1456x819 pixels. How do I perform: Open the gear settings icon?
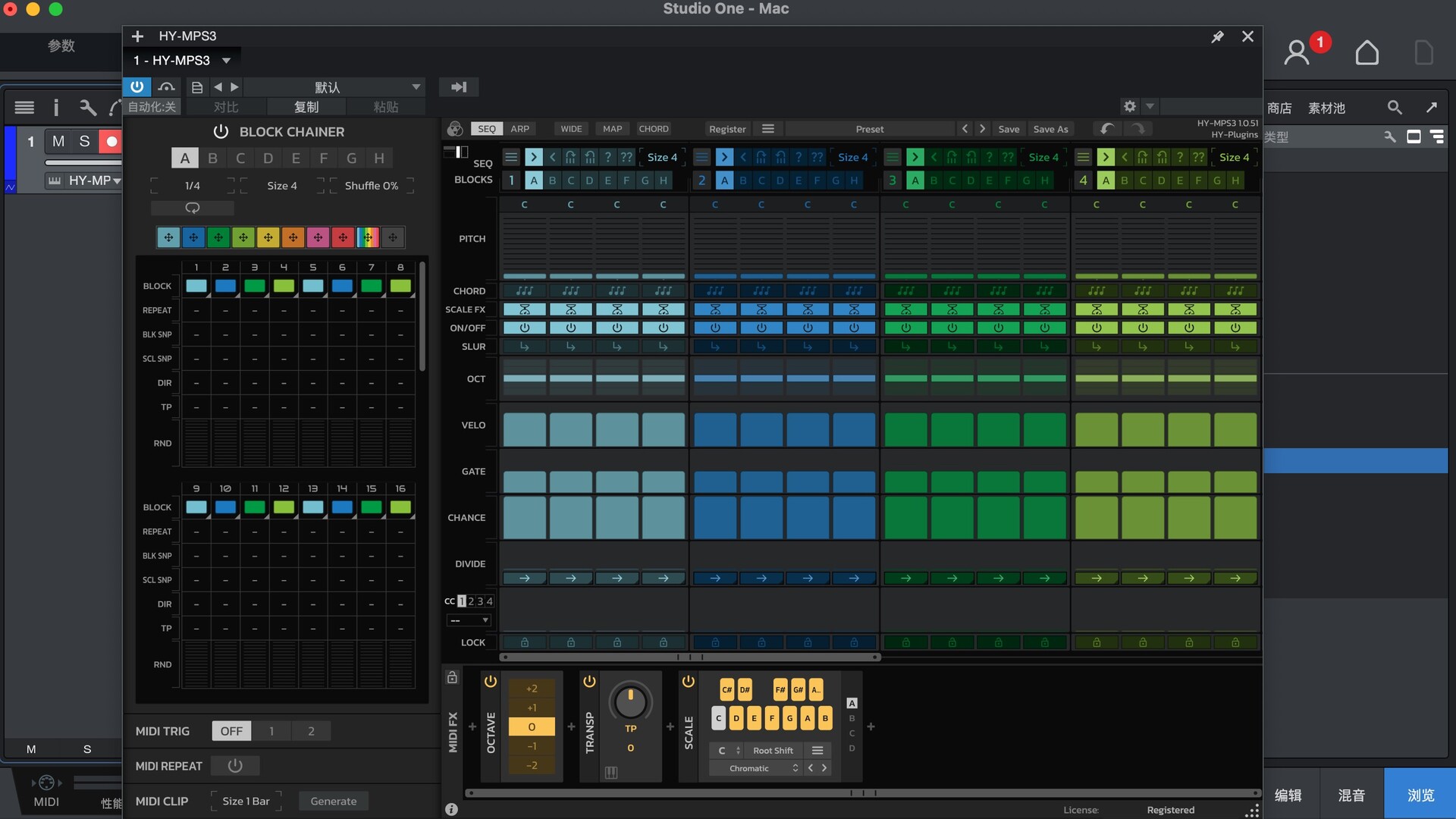coord(1130,106)
